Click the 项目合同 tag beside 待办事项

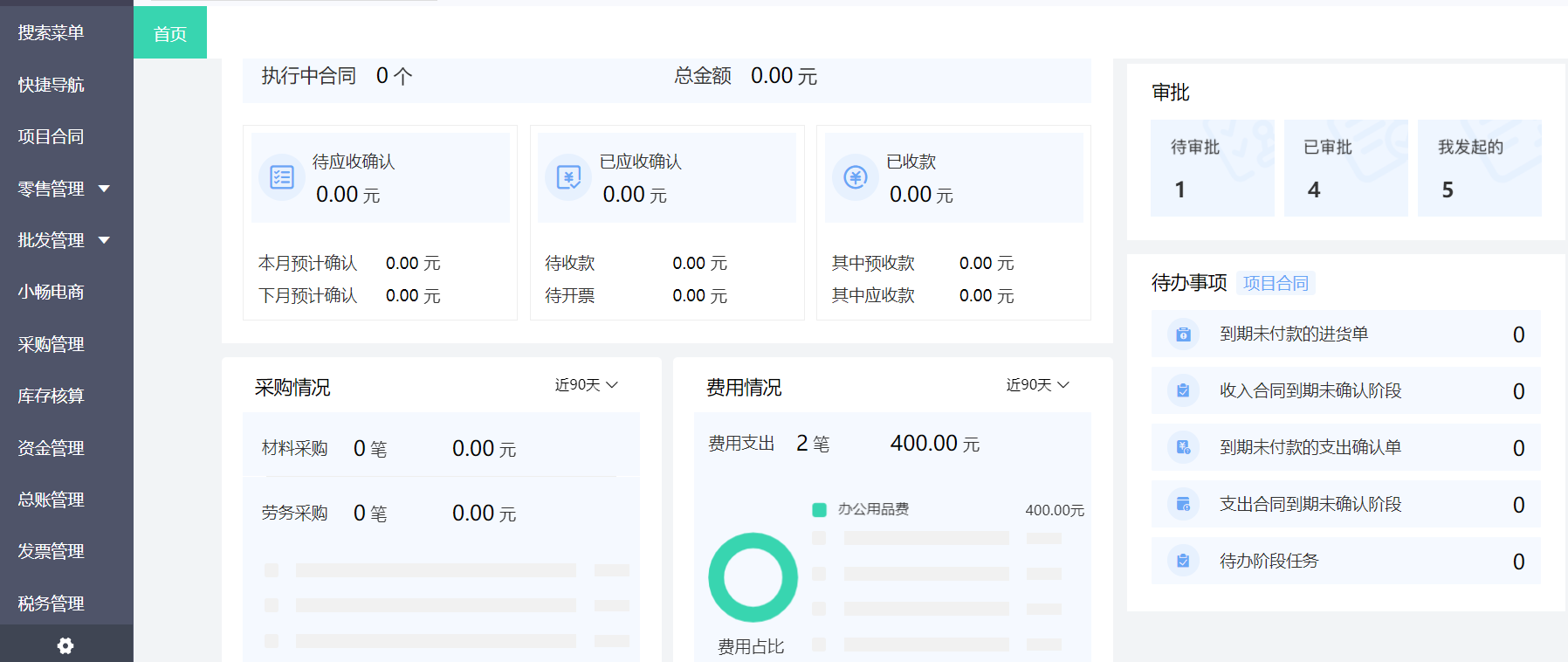[1276, 283]
